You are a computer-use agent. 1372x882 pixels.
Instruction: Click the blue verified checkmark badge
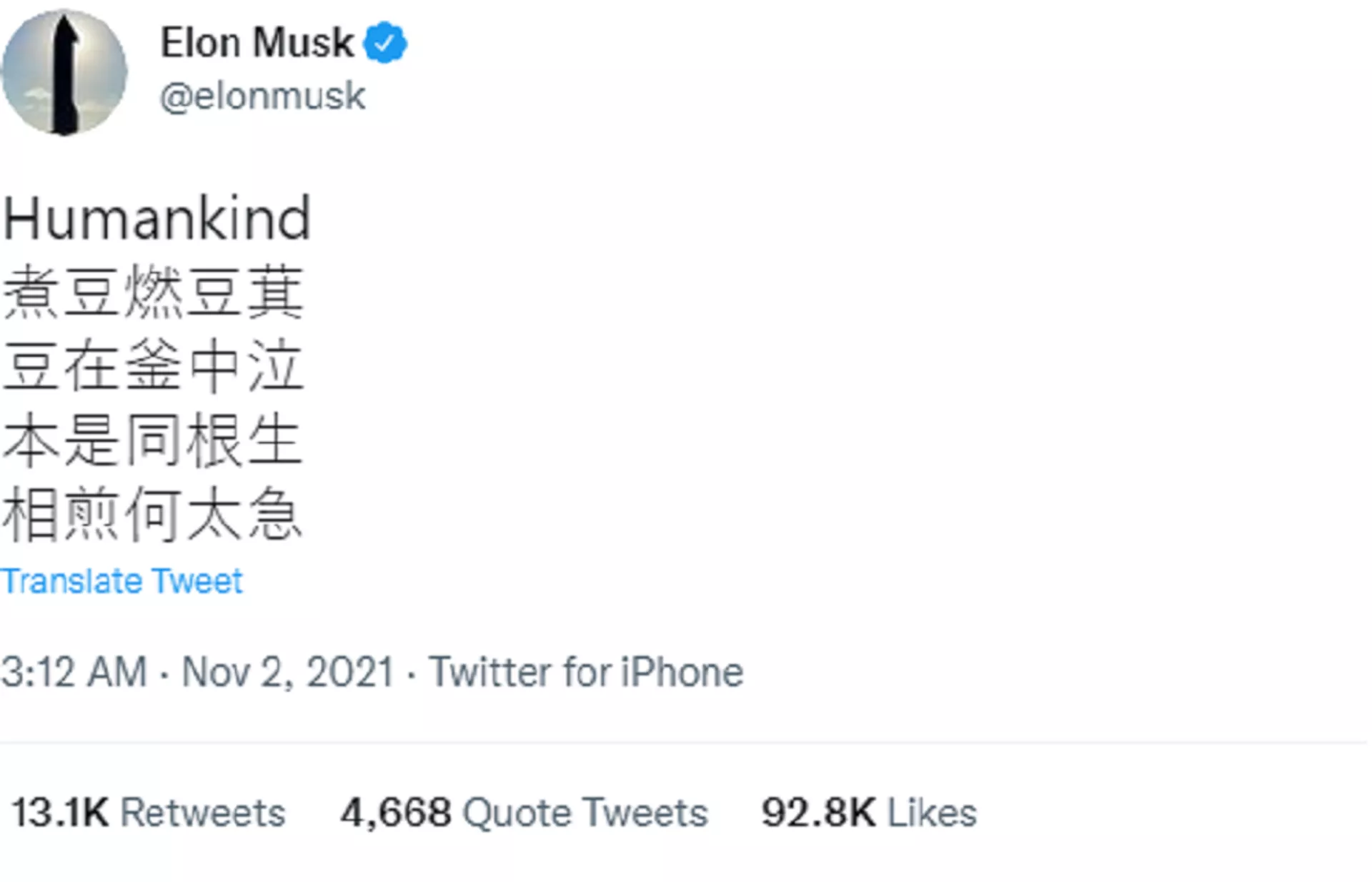385,43
